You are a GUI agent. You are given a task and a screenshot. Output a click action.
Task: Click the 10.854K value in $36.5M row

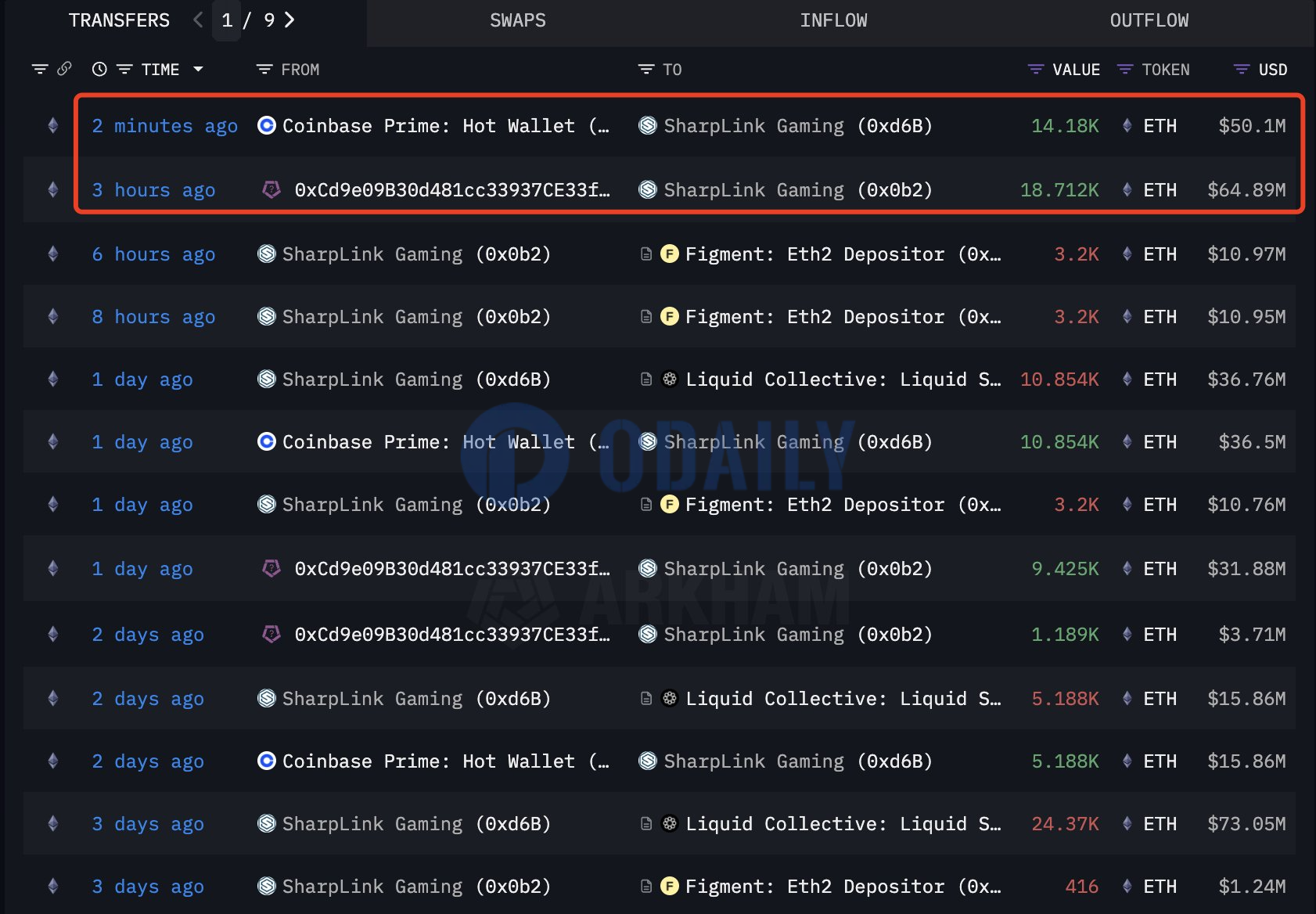click(x=1059, y=442)
